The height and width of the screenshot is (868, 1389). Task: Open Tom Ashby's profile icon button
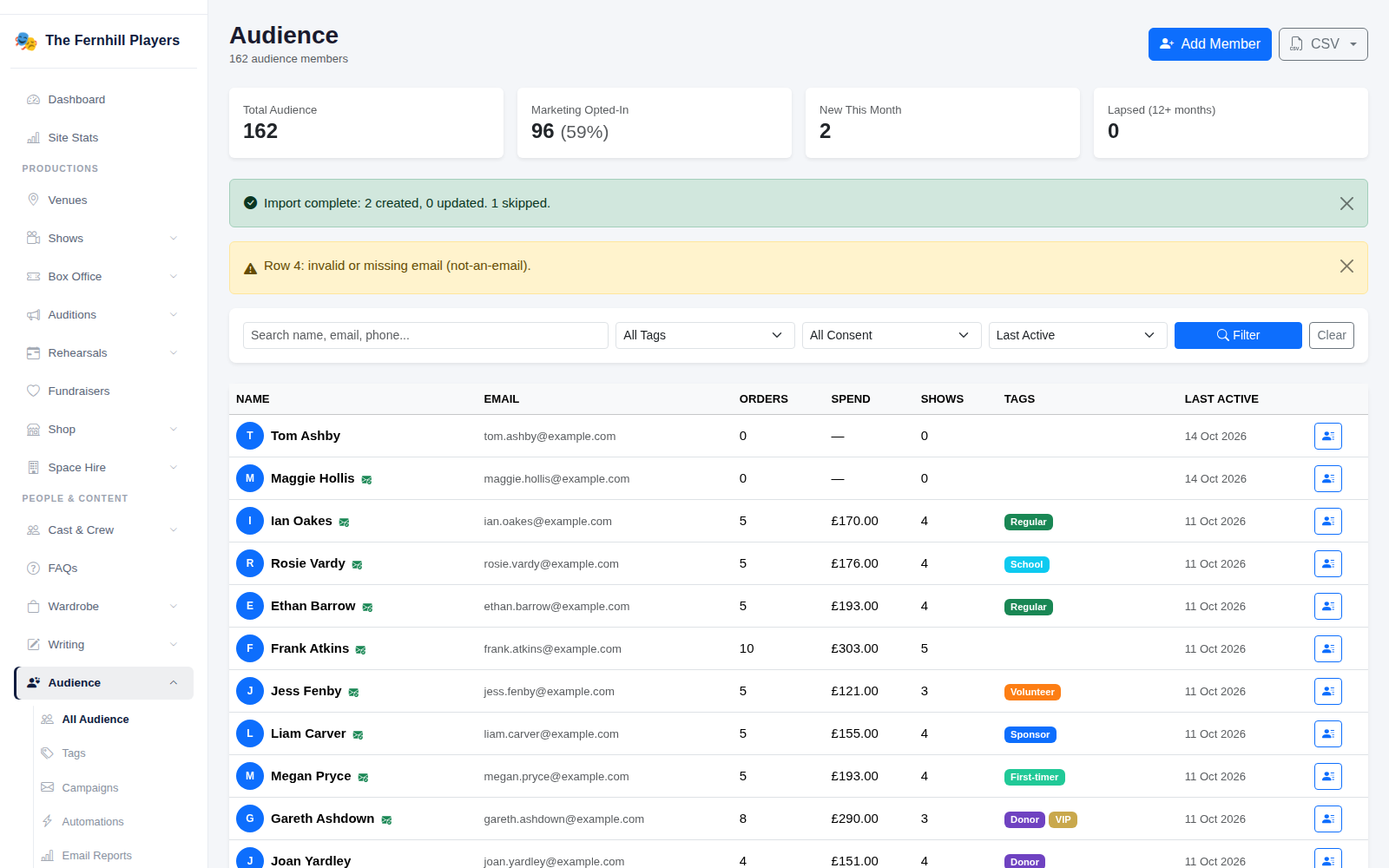1327,436
